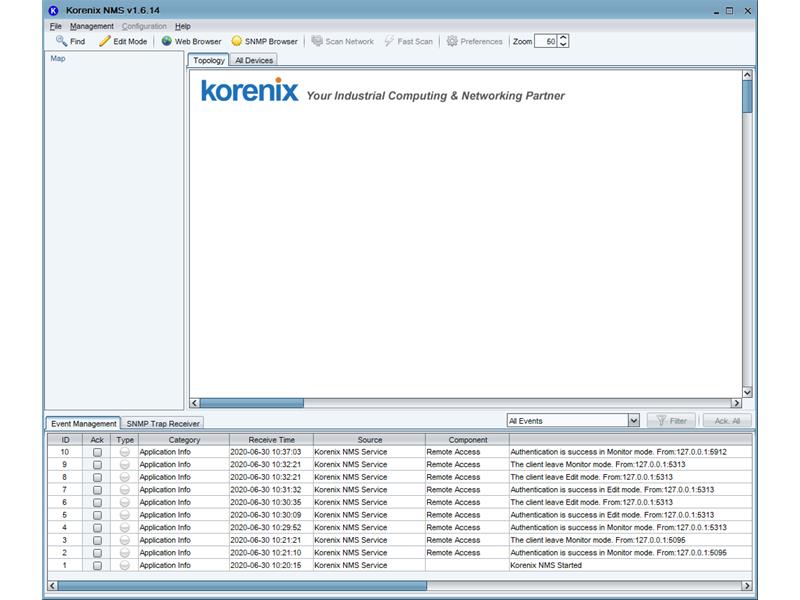Switch to the All Devices tab
This screenshot has width=800, height=600.
254,60
